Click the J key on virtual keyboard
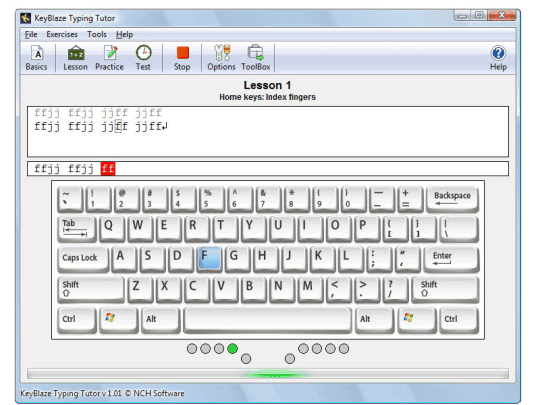This screenshot has width=540, height=405. [x=294, y=257]
